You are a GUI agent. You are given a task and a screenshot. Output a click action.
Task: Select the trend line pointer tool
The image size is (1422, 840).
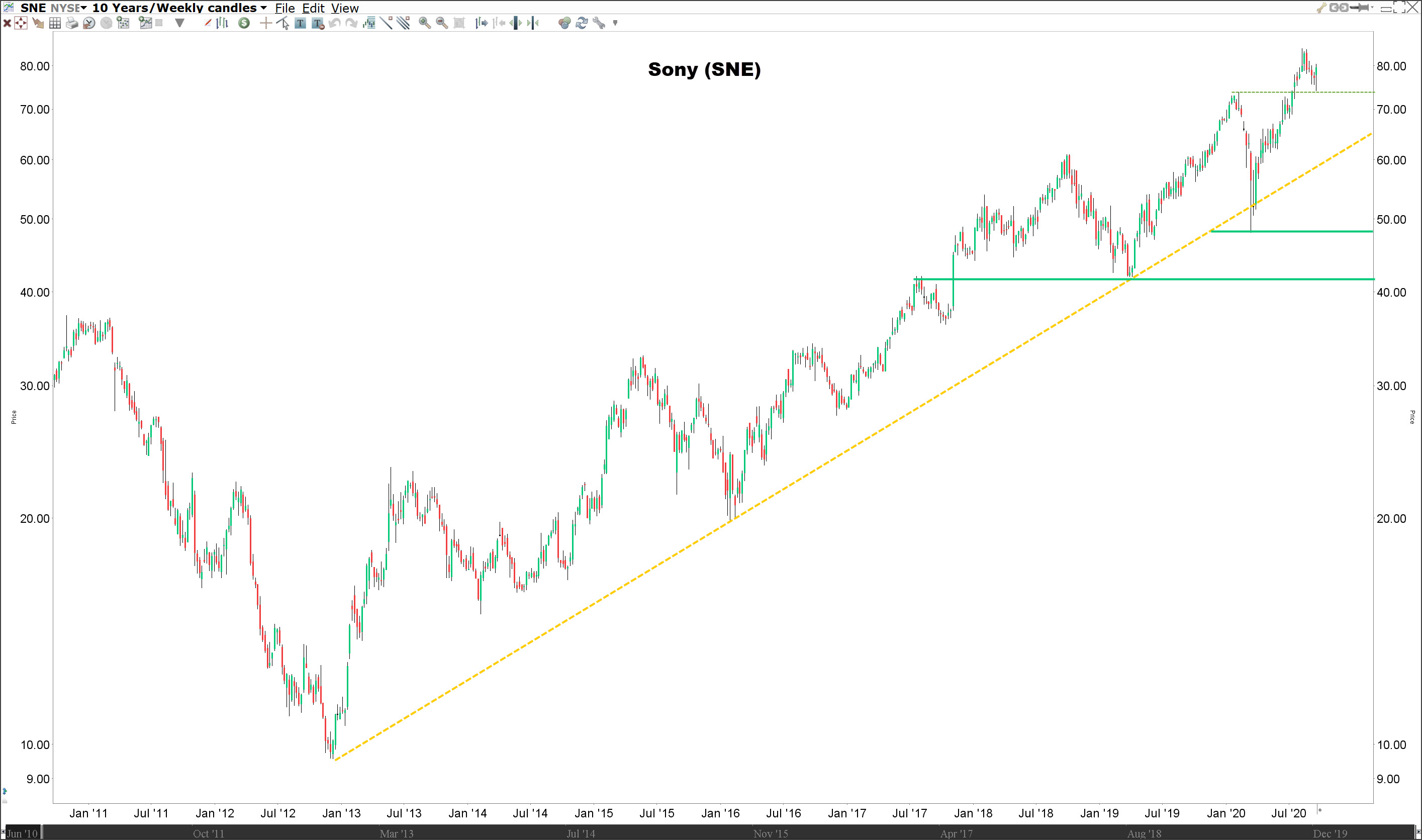point(283,23)
